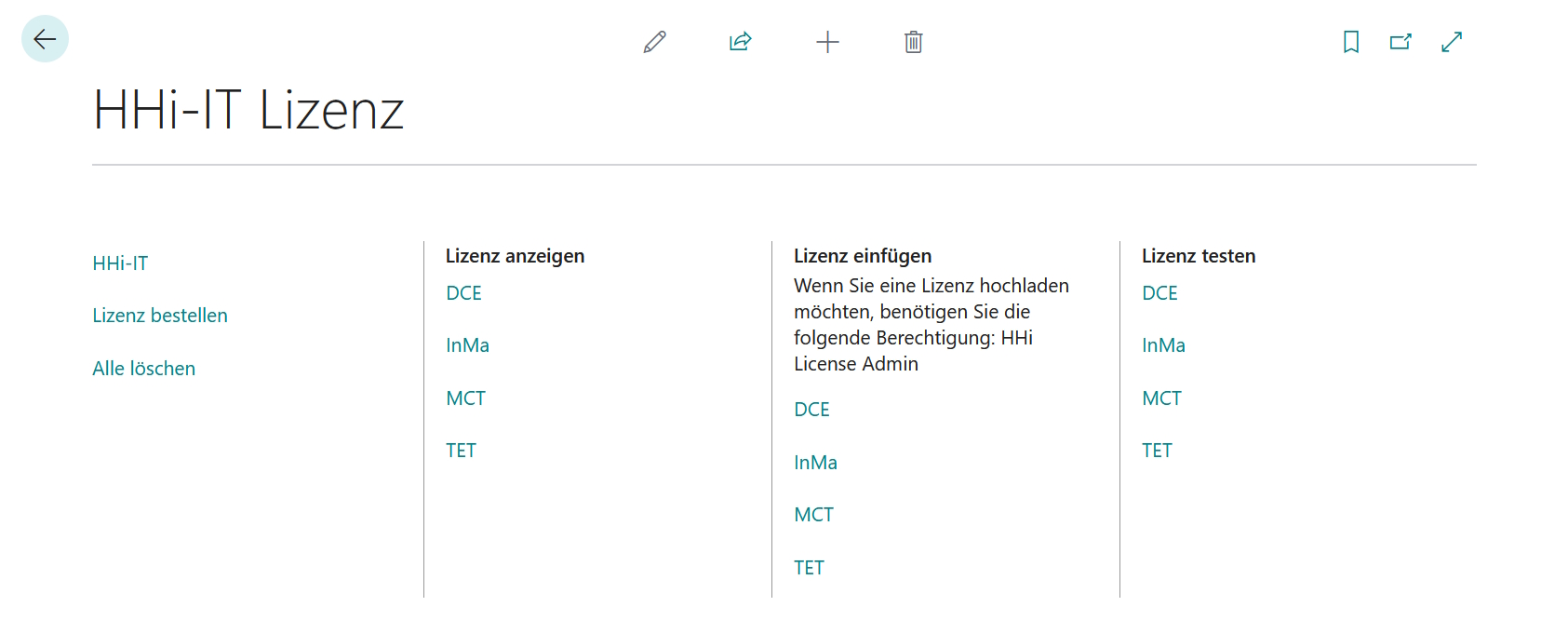This screenshot has height=620, width=1568.
Task: Click the trash icon to delete
Action: [x=913, y=42]
